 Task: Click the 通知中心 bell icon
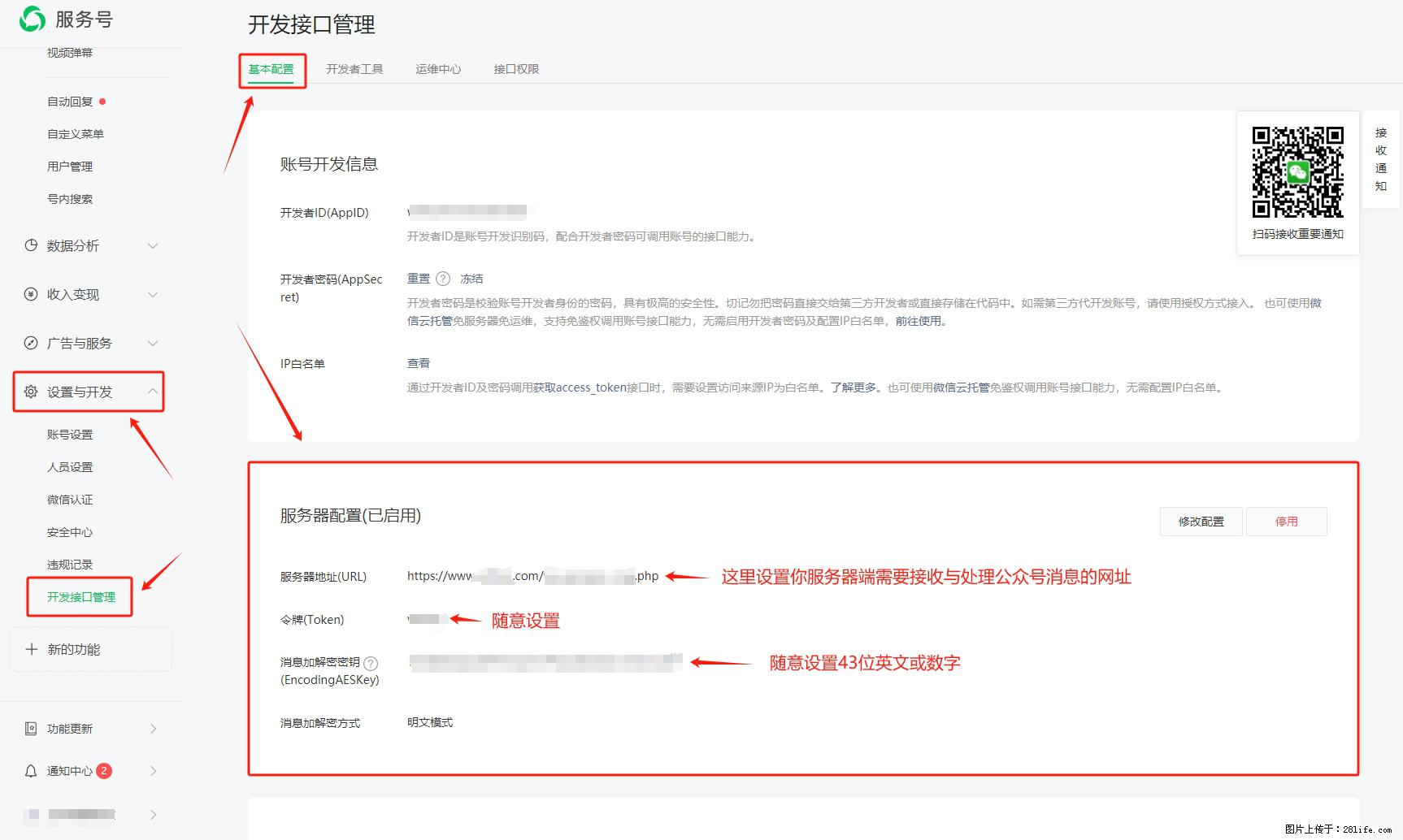(30, 770)
